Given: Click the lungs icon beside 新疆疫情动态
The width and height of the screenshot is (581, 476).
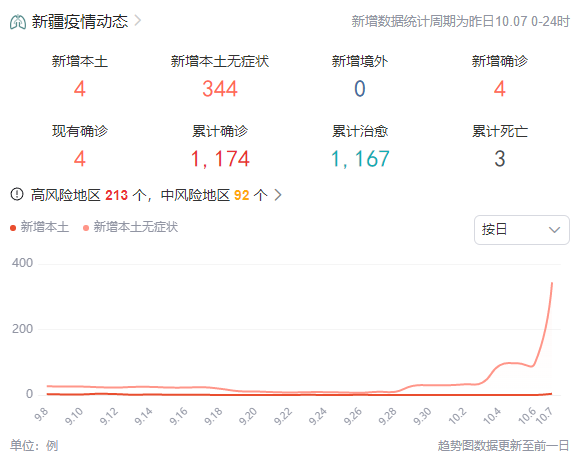Looking at the screenshot, I should tap(18, 22).
